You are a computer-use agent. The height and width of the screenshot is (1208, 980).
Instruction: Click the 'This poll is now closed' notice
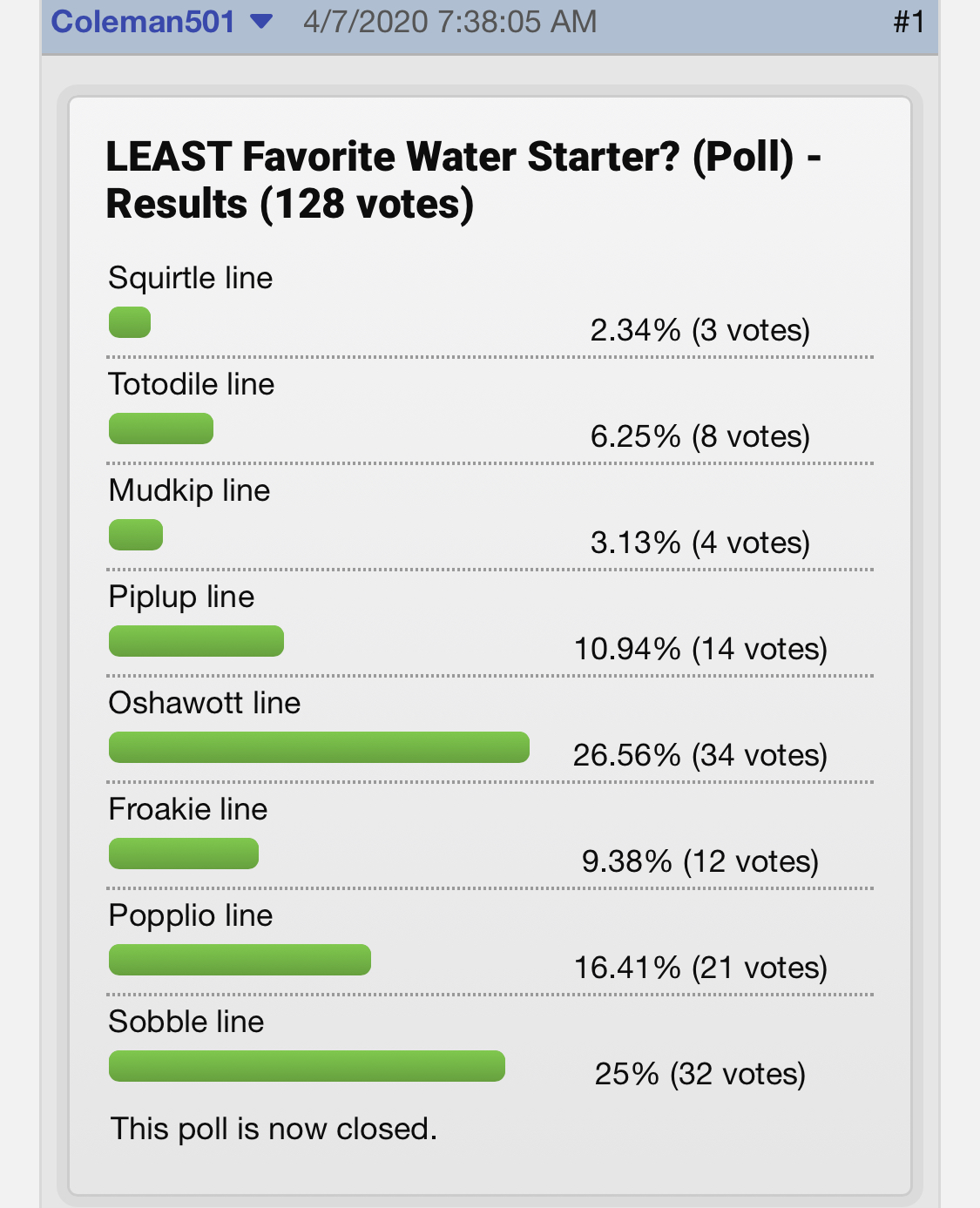click(274, 1129)
